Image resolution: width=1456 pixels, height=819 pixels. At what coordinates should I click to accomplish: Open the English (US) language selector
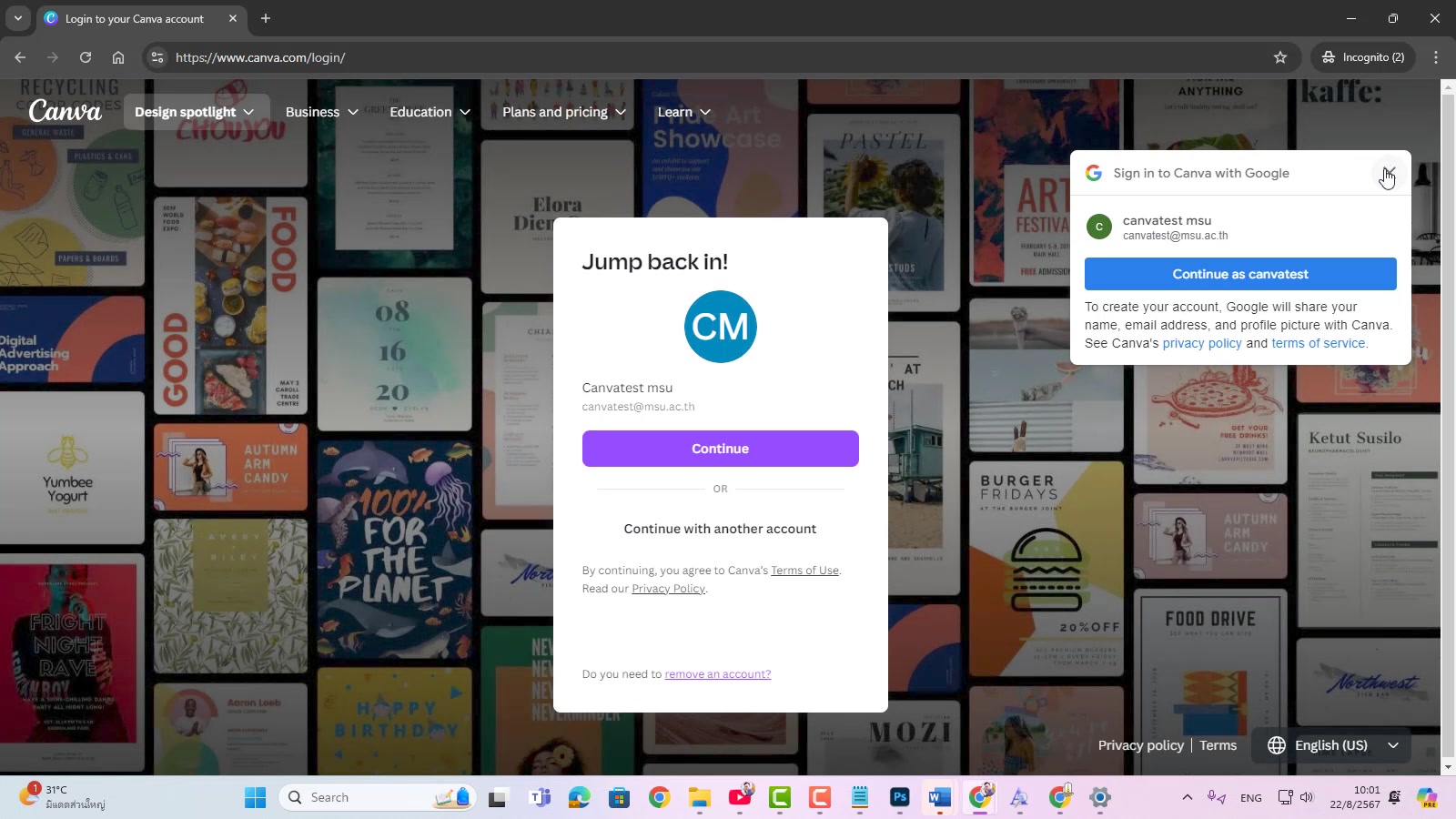point(1331,745)
